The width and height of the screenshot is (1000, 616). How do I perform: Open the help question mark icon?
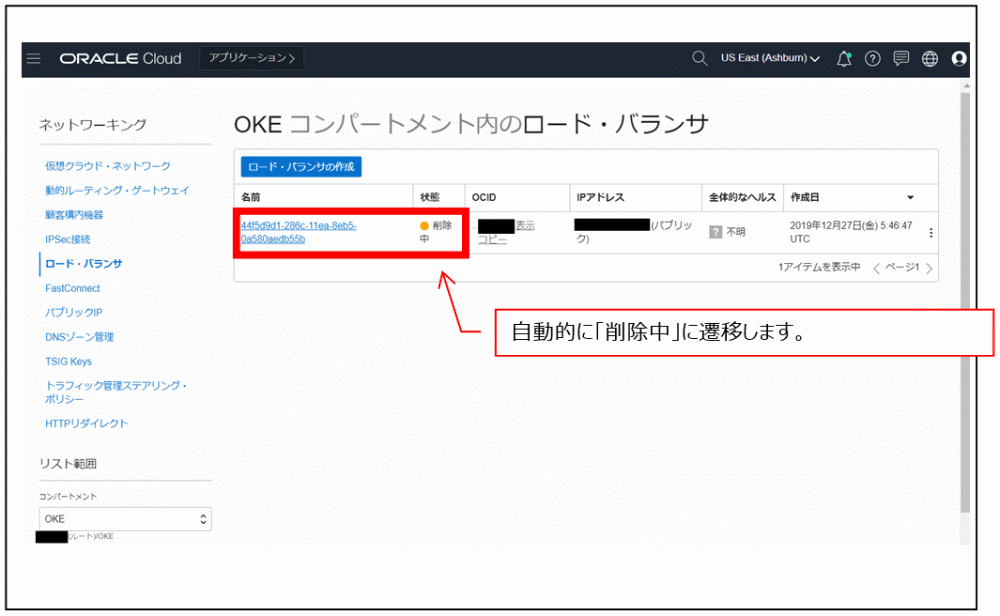coord(872,58)
